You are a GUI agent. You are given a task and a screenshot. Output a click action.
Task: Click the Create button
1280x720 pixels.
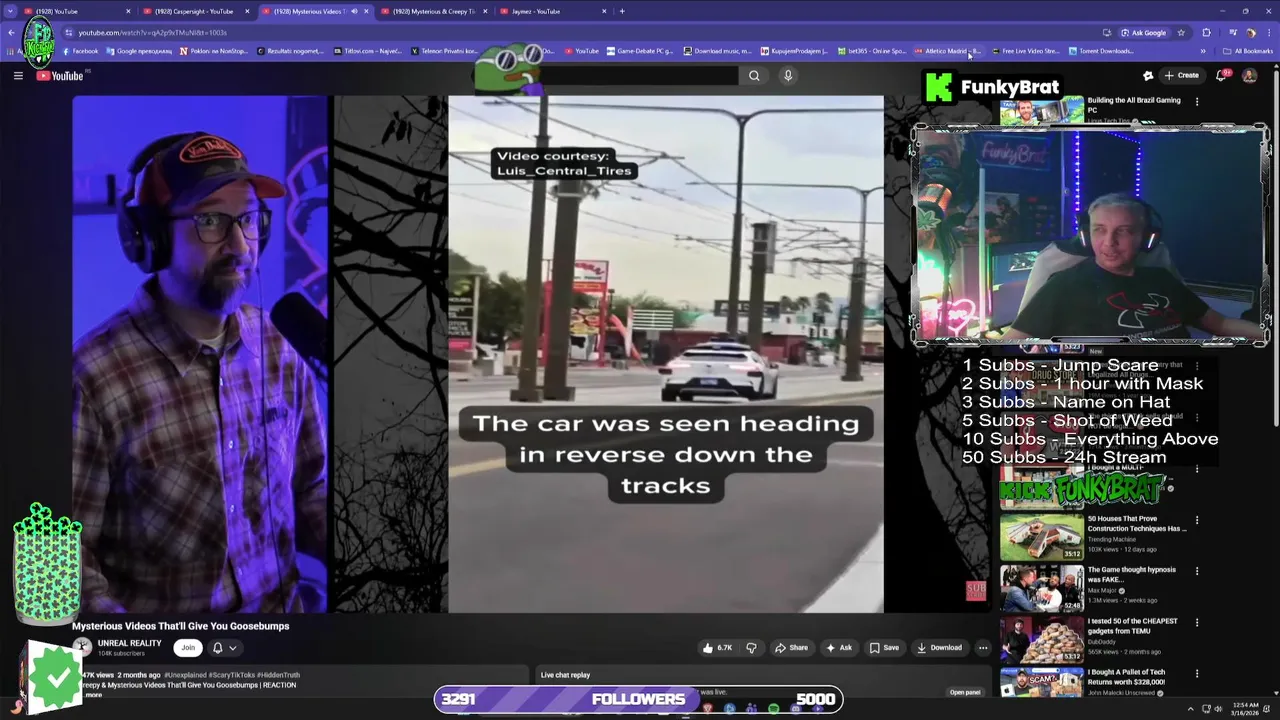(x=1182, y=76)
